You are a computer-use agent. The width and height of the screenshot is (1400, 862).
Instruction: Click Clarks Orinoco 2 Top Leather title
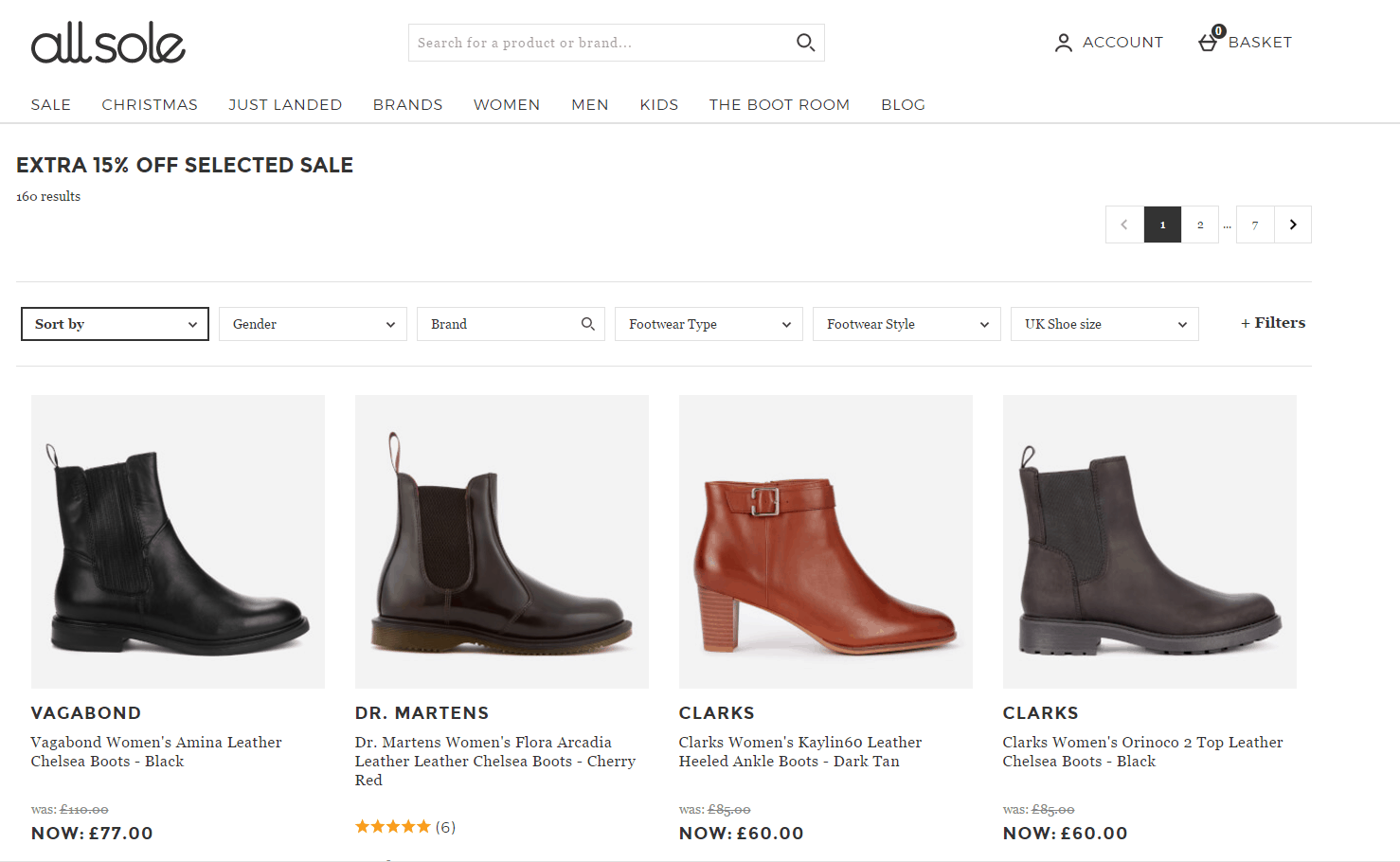pyautogui.click(x=1143, y=752)
